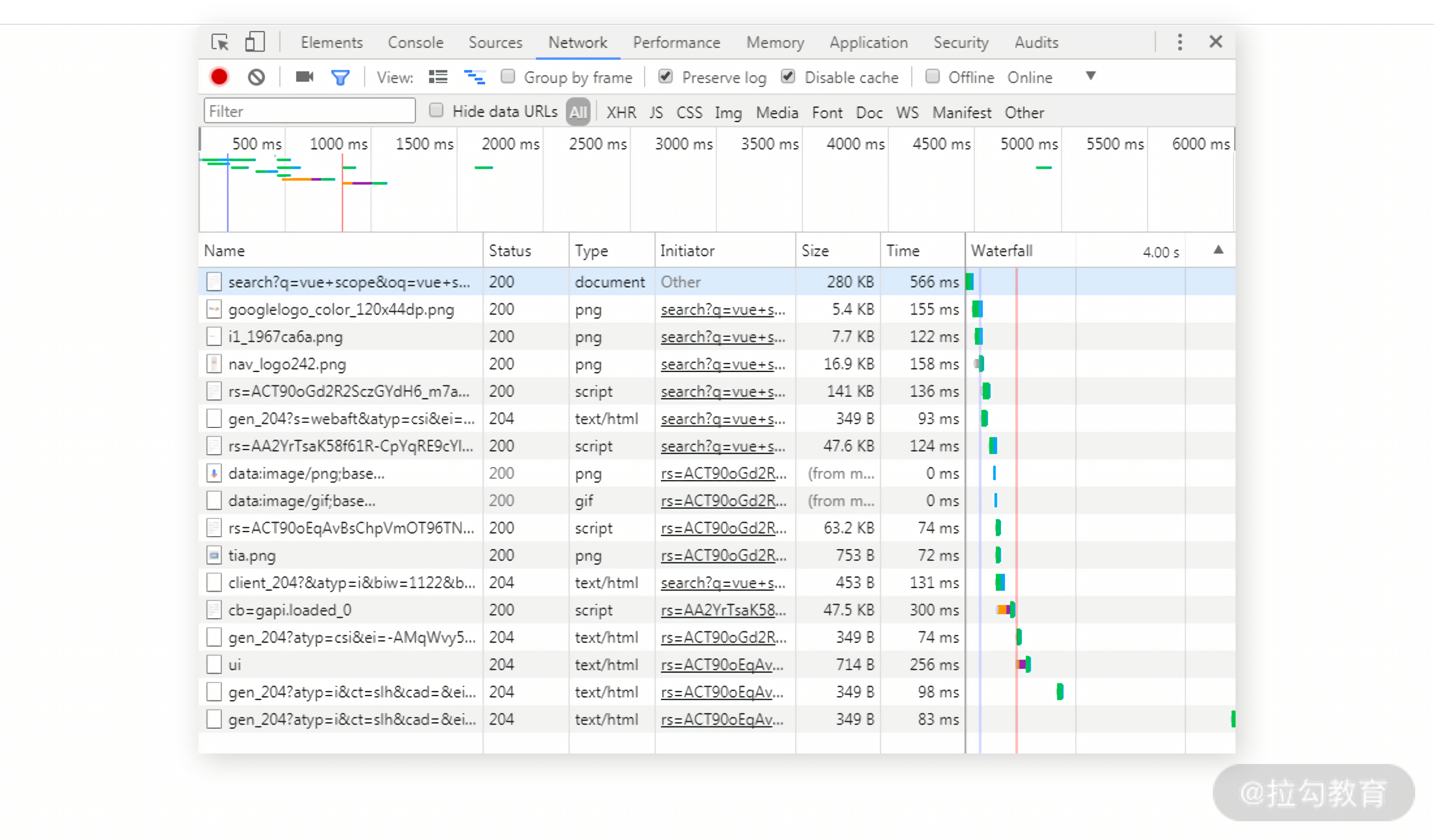
Task: Stop recording with the red record button
Action: coord(219,77)
